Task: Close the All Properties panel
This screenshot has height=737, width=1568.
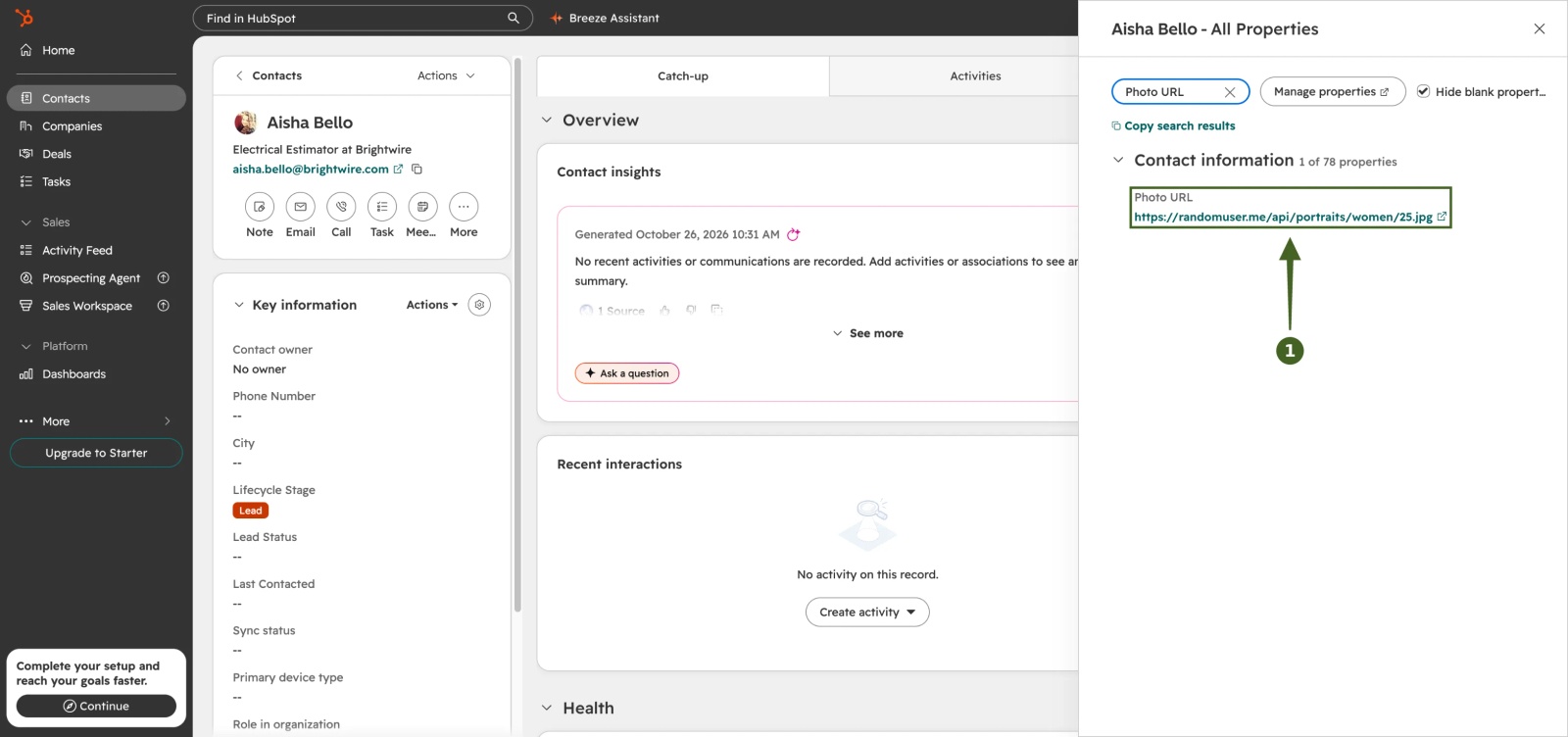Action: click(1540, 28)
